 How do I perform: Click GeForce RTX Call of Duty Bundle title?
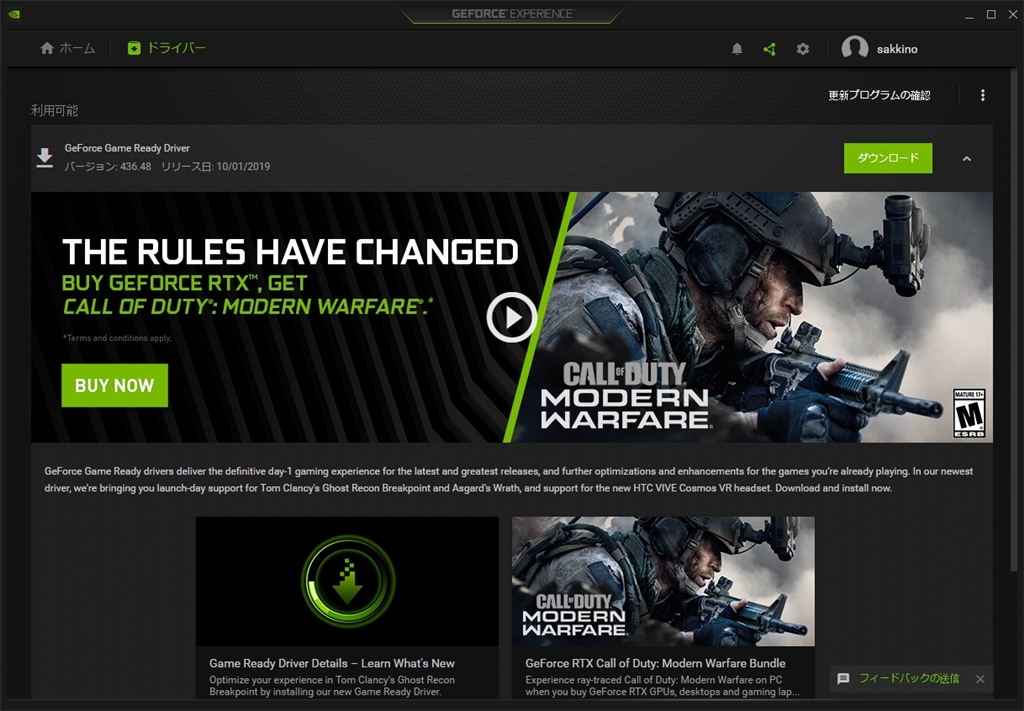[x=655, y=663]
